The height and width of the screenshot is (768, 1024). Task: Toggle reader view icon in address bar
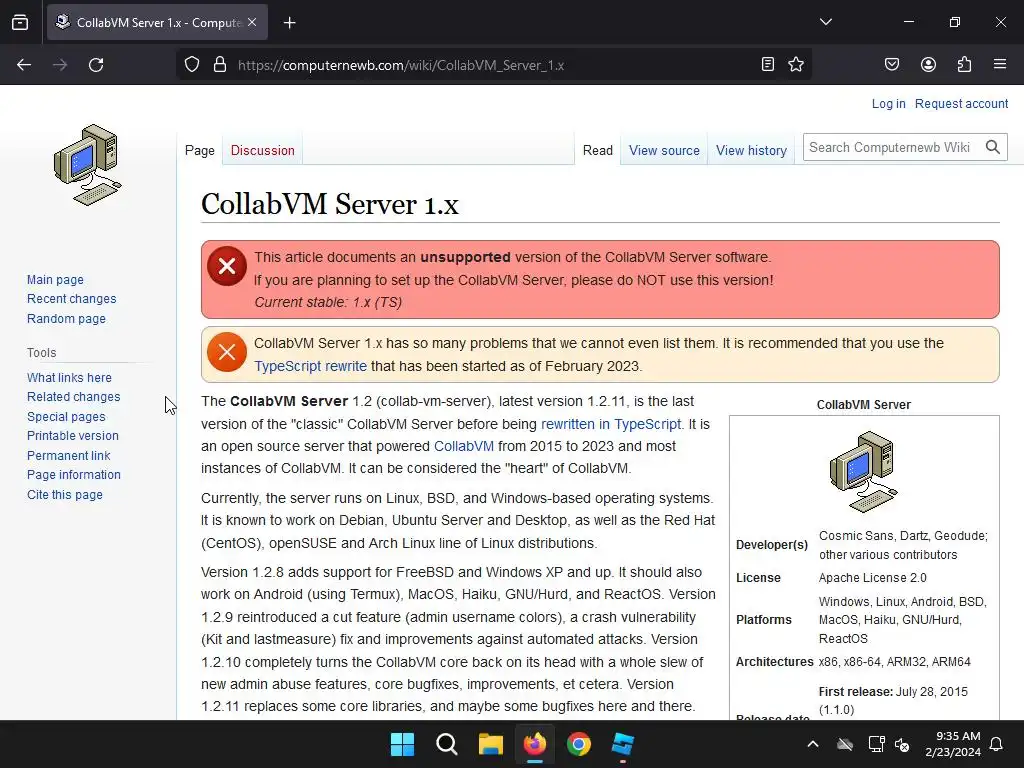tap(768, 64)
